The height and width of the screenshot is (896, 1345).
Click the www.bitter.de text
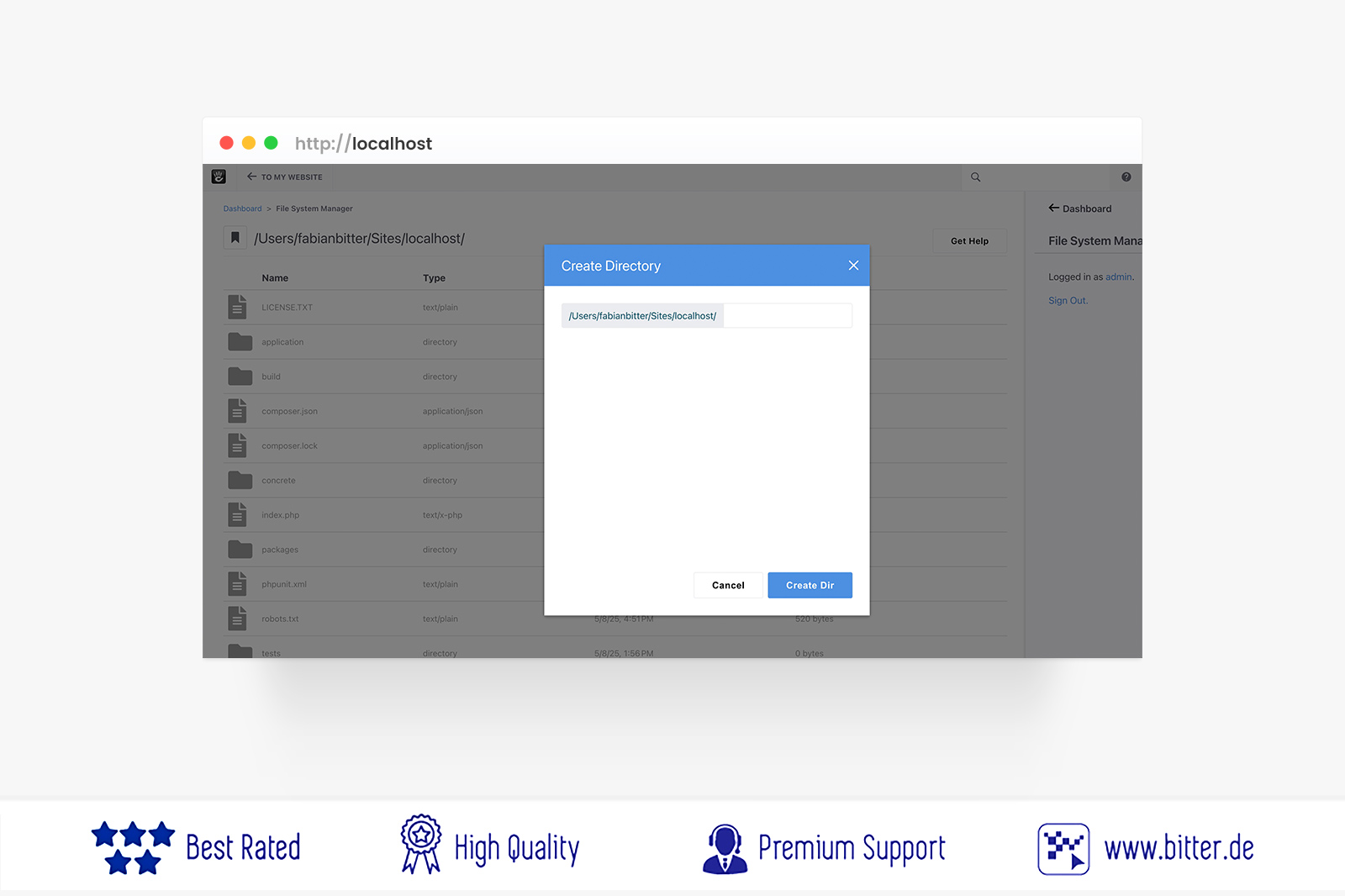1179,848
